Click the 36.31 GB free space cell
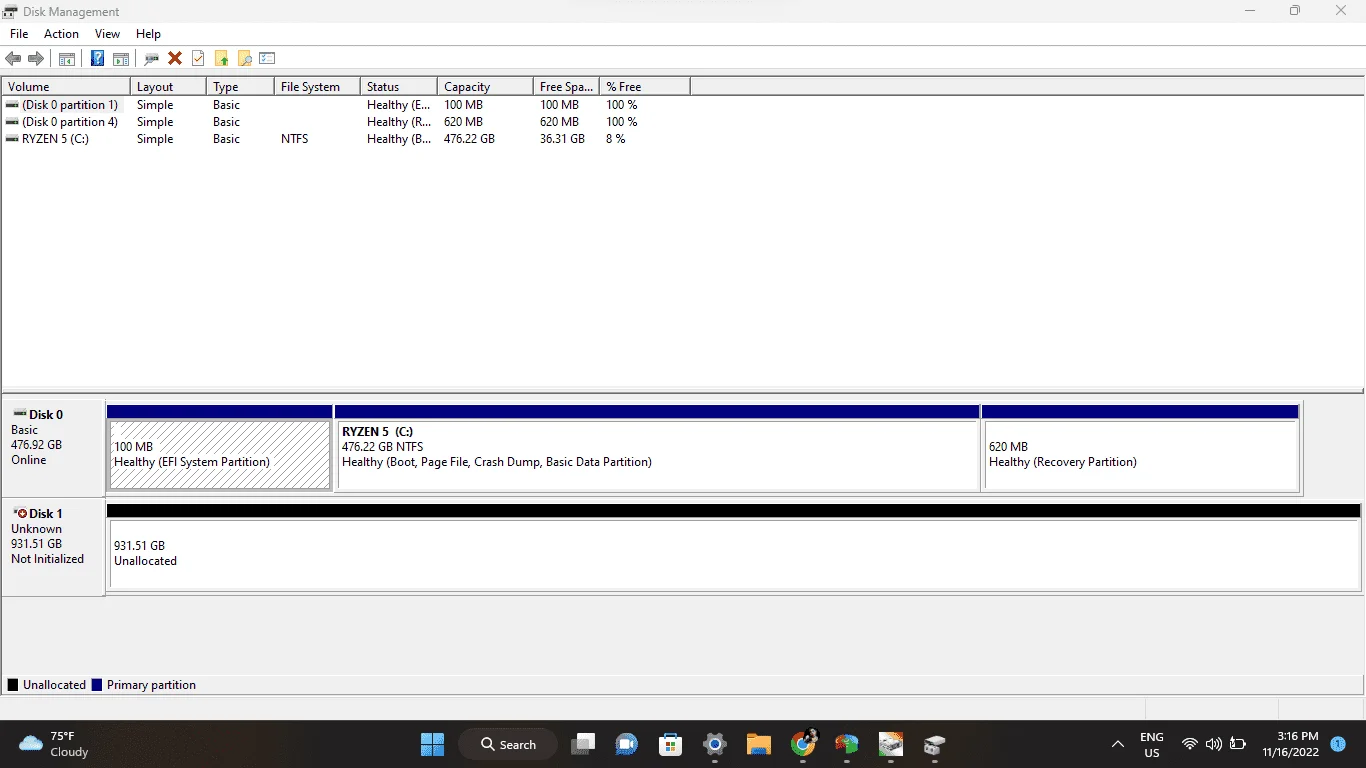 tap(562, 139)
